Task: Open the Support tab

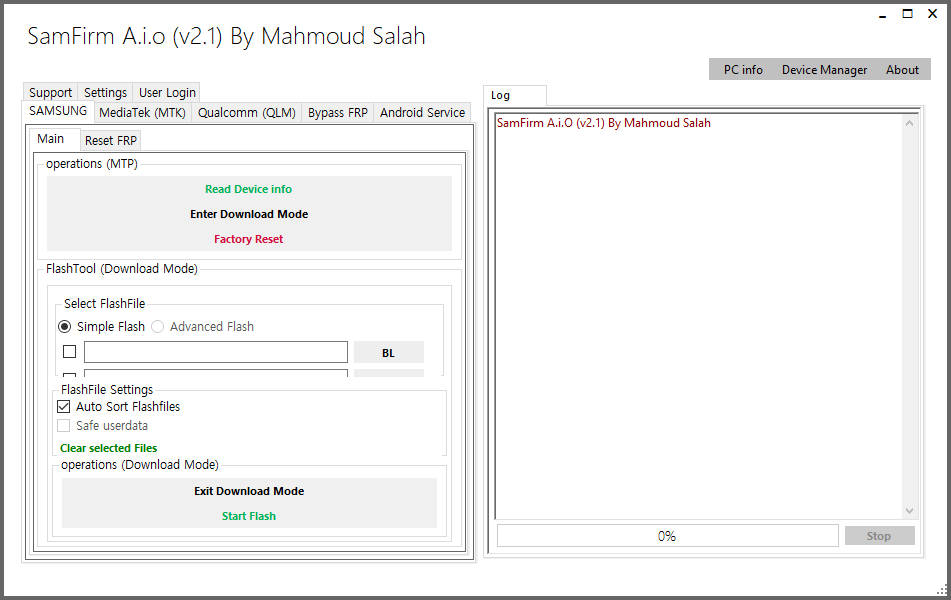Action: (50, 92)
